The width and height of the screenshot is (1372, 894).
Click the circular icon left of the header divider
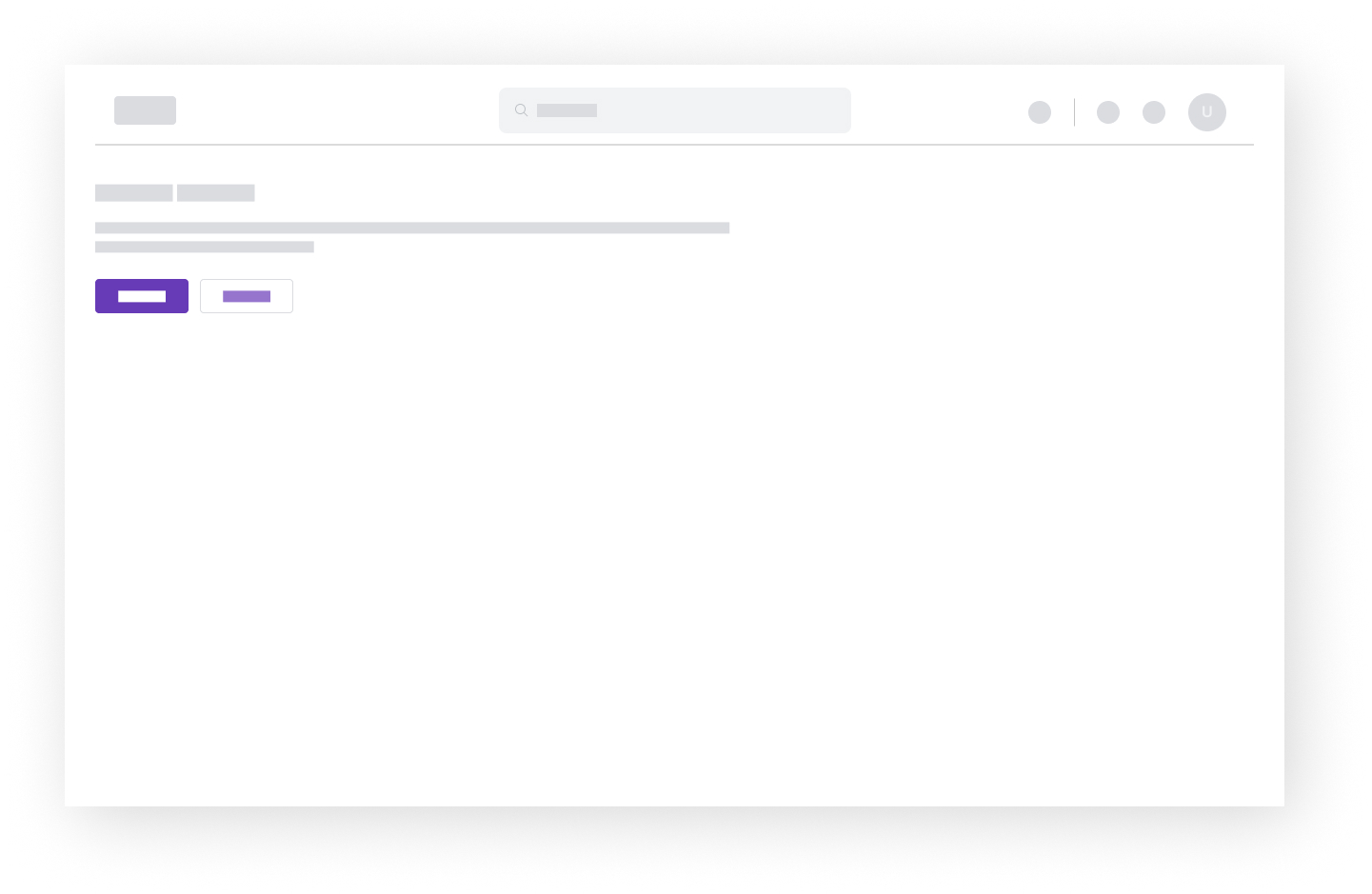pyautogui.click(x=1040, y=112)
